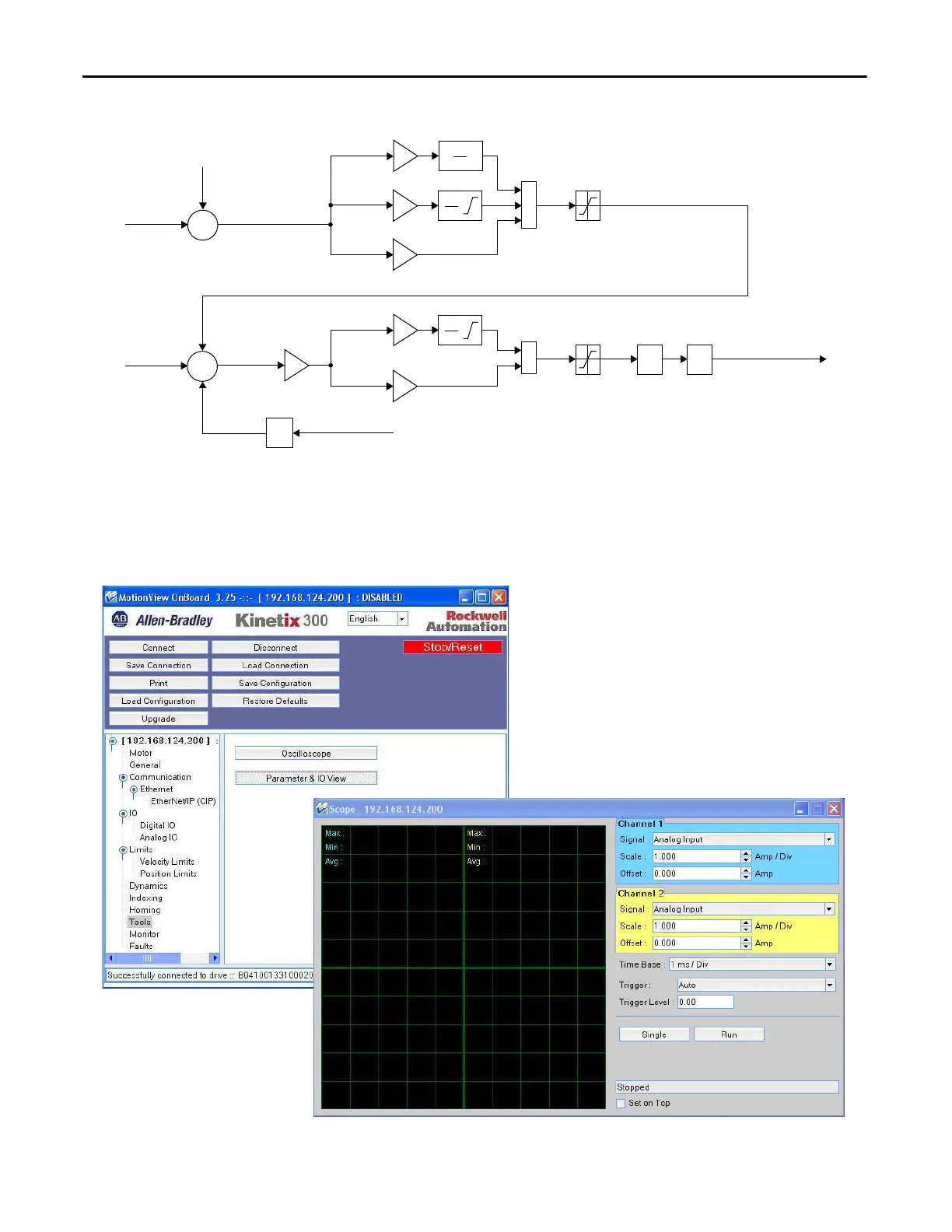Click Channel 2 Scale spinner arrows
Viewport: 952px width, 1232px height.
pos(747,926)
